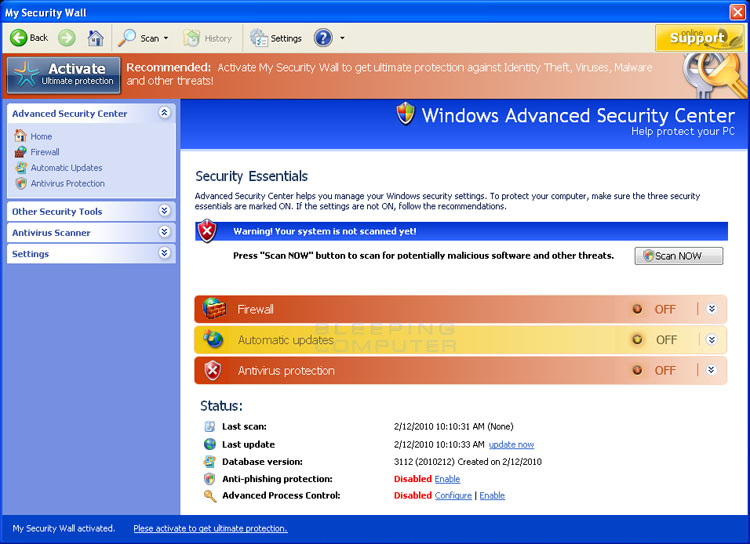Click the Anti-phishing protection shield icon
The width and height of the screenshot is (750, 544).
pos(210,478)
